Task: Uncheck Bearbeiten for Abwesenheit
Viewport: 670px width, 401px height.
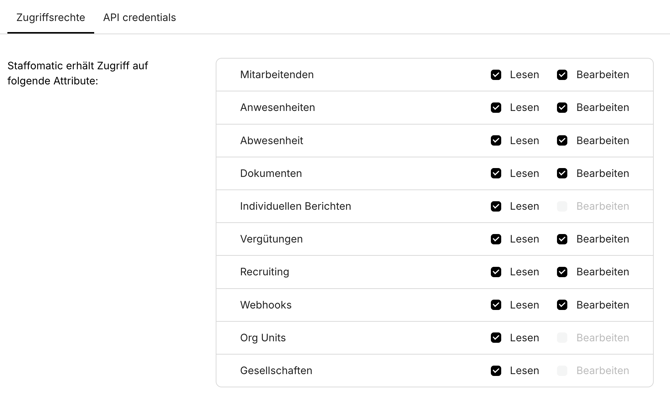Action: (562, 141)
